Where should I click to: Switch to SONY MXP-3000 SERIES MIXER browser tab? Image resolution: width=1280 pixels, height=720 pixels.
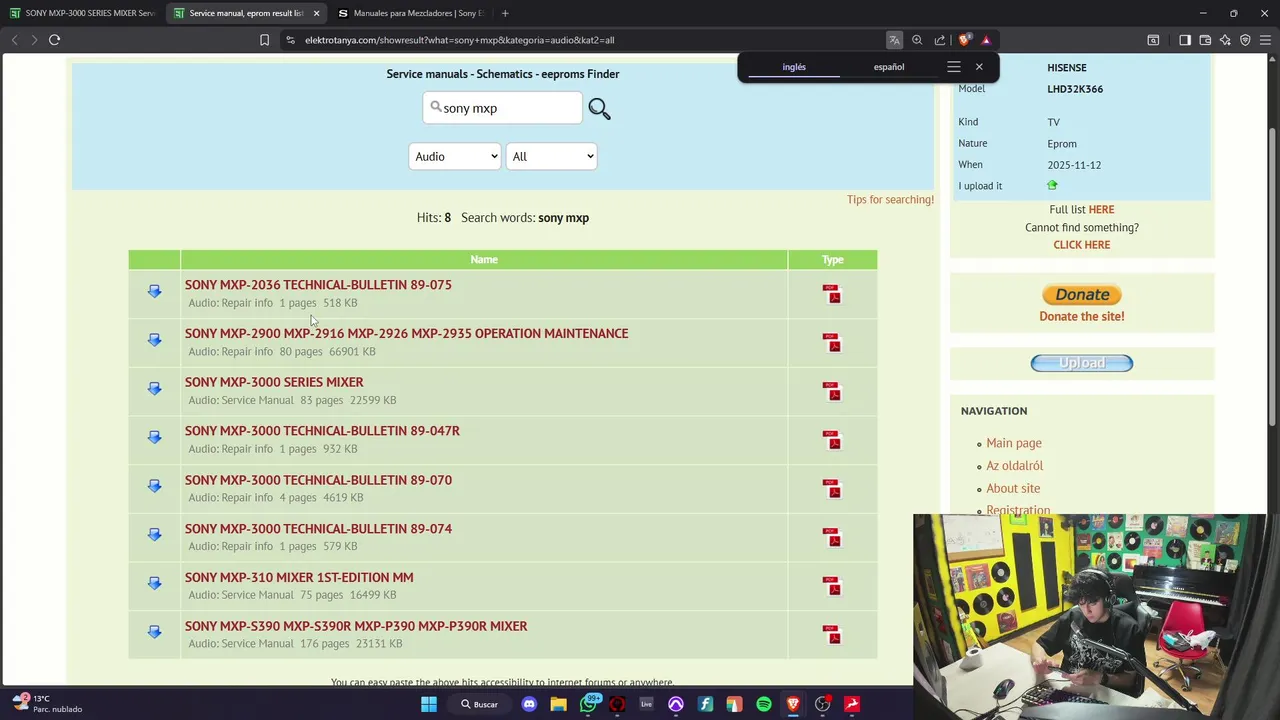pyautogui.click(x=82, y=13)
